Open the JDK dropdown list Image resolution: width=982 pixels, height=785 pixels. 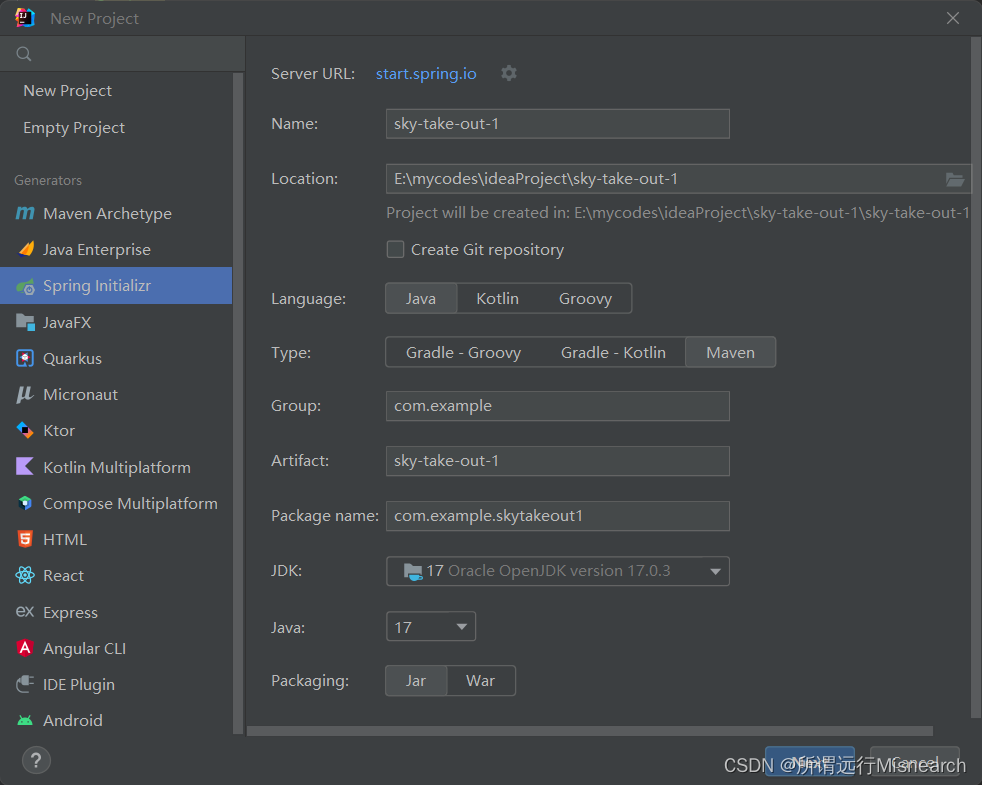557,571
